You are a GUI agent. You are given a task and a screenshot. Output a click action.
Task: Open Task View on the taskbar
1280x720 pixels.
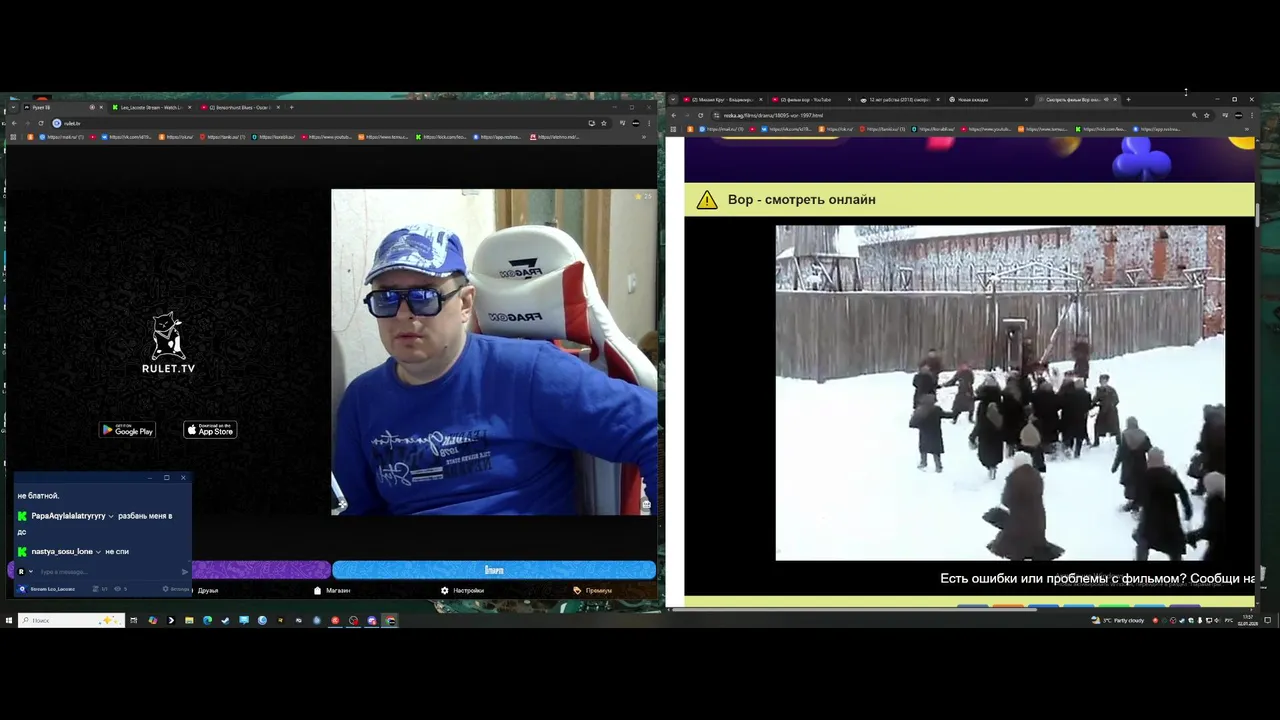click(x=134, y=621)
